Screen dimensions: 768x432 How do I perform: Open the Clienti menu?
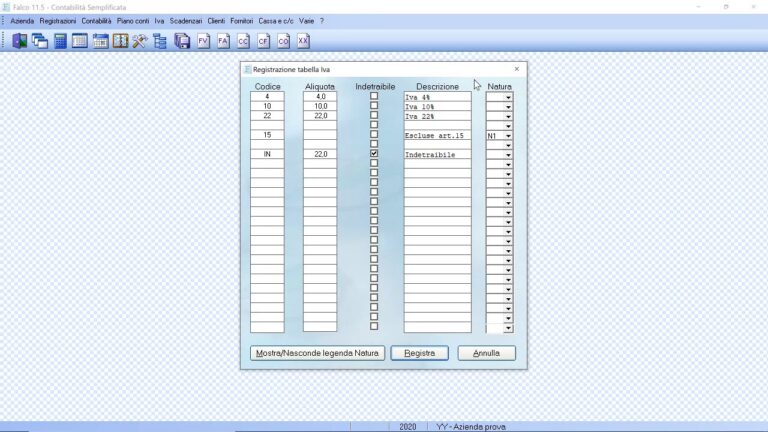216,21
